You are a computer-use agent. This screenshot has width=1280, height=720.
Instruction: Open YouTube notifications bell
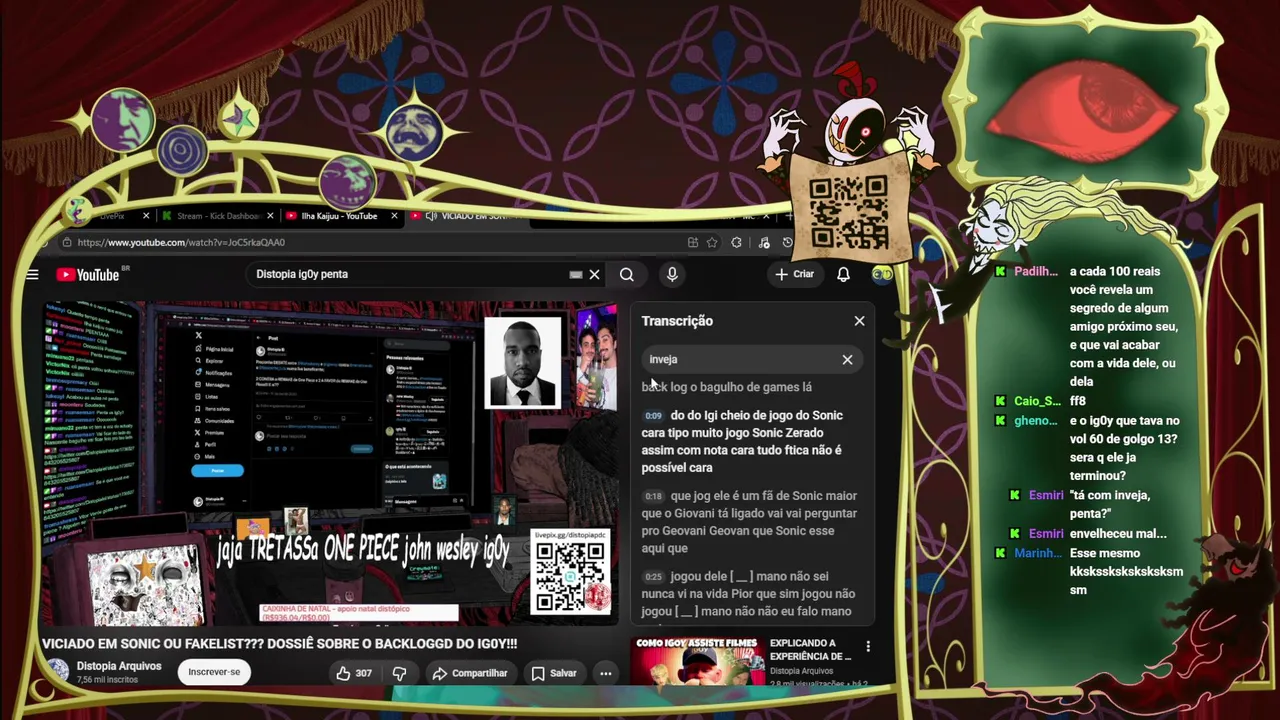pyautogui.click(x=843, y=274)
